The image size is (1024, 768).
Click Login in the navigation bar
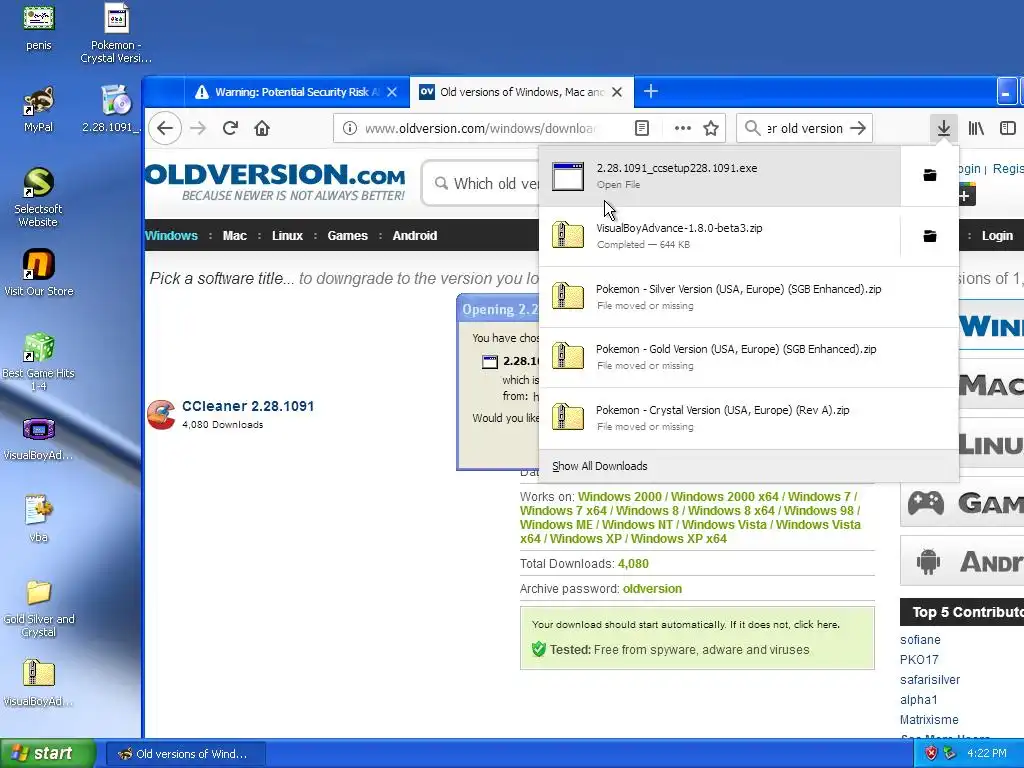[x=997, y=236]
